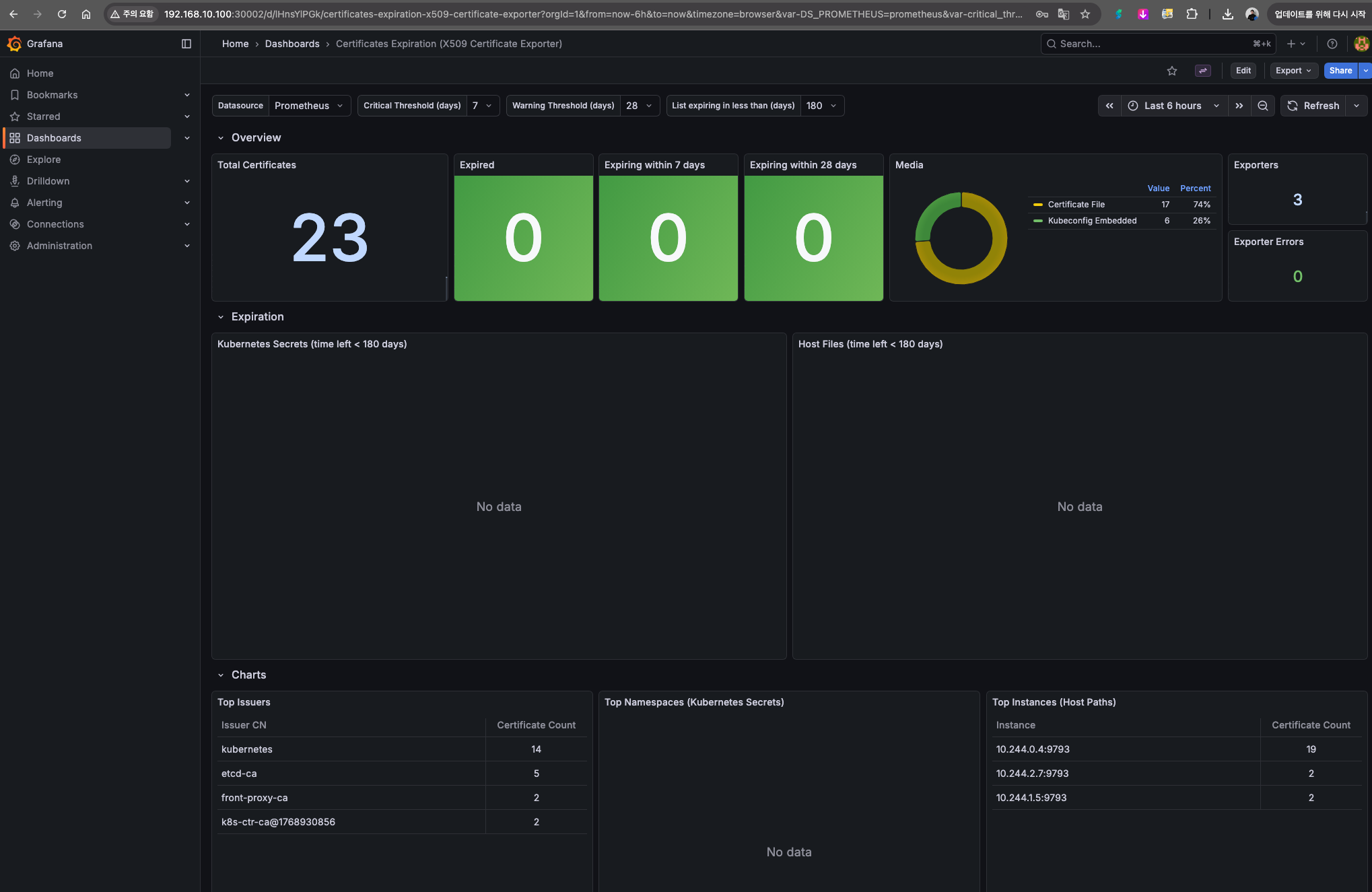Viewport: 1372px width, 892px height.
Task: Dock or undock the sidebar menu icon
Action: (186, 44)
